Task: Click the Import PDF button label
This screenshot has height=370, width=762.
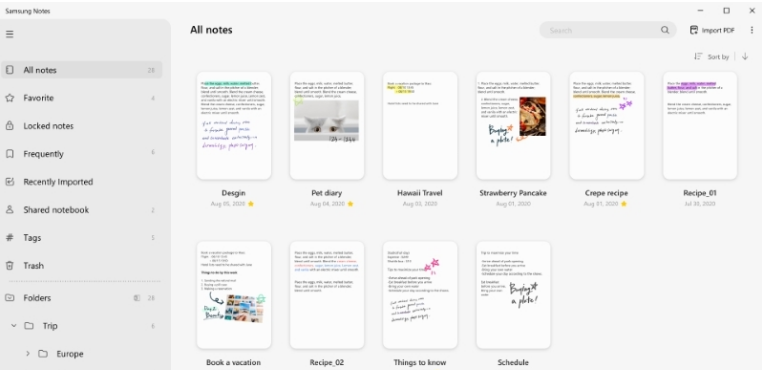Action: pos(718,31)
